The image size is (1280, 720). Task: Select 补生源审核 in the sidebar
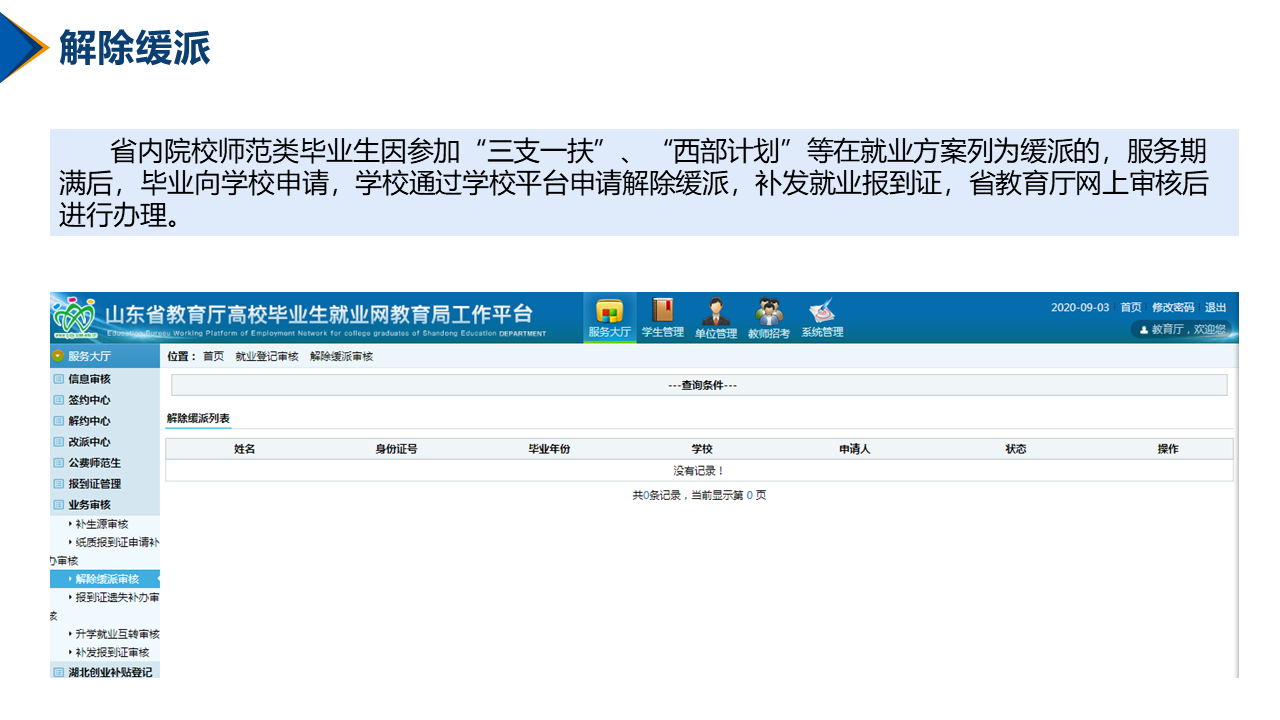pyautogui.click(x=101, y=524)
